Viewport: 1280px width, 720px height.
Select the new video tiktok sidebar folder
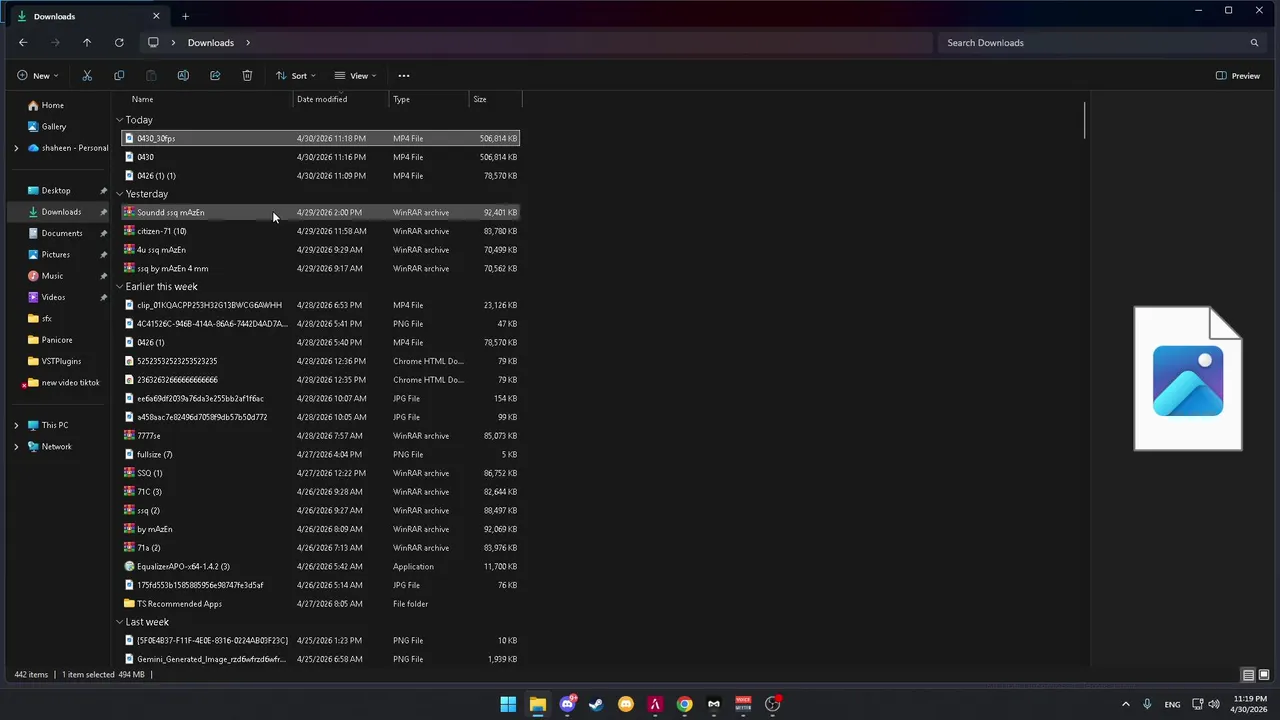point(63,383)
